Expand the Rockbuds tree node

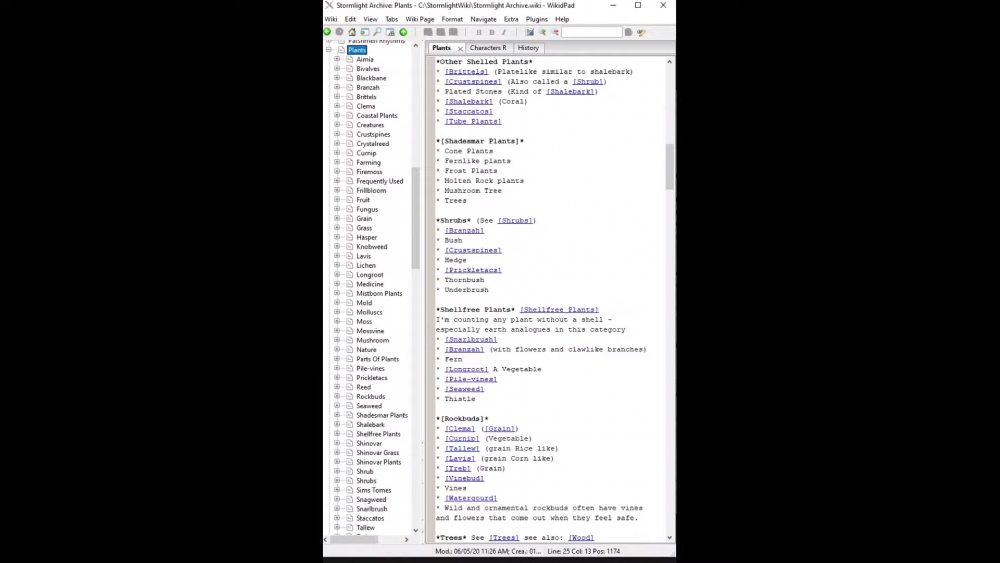pyautogui.click(x=337, y=396)
